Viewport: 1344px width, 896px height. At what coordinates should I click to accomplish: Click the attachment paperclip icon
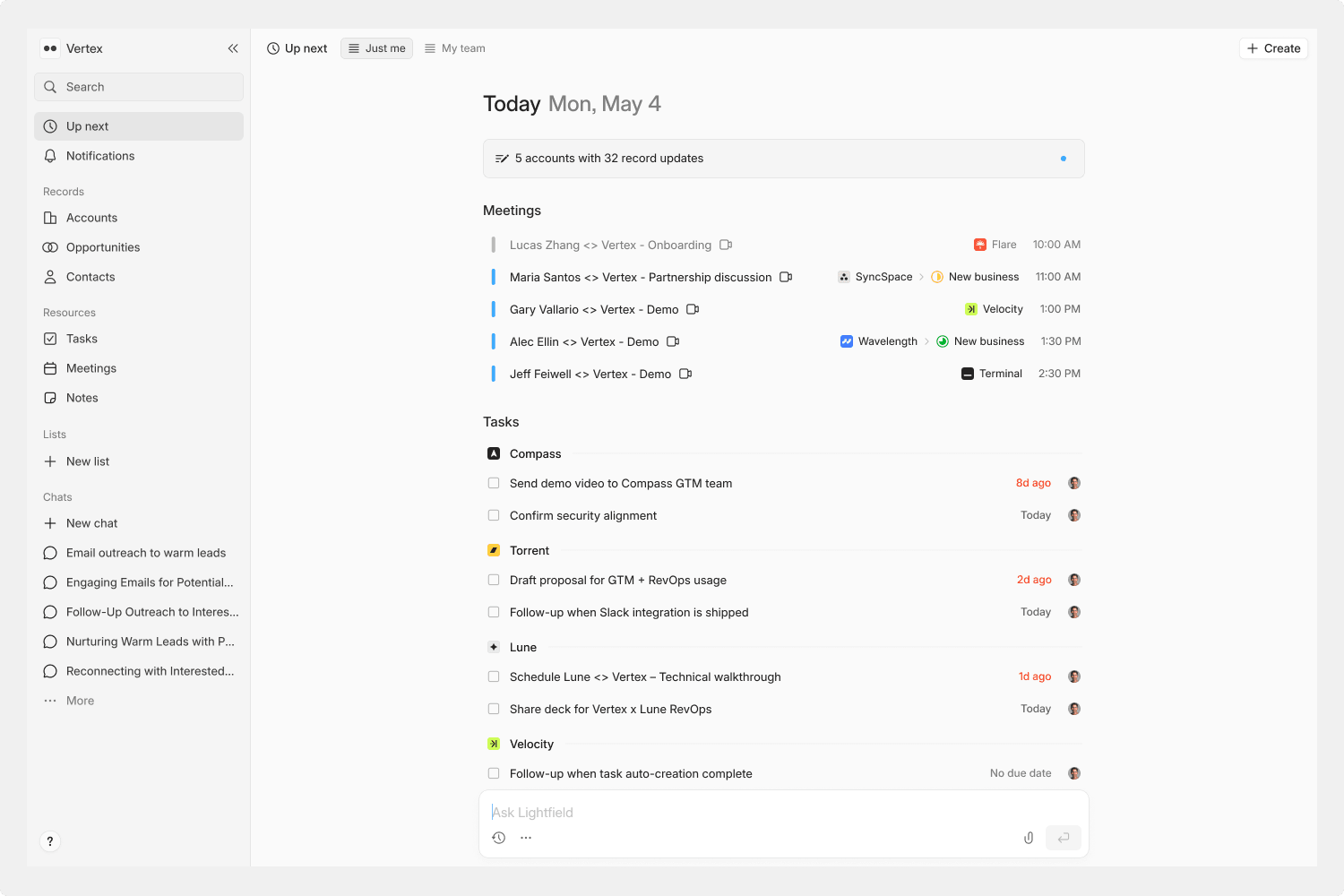[1029, 838]
